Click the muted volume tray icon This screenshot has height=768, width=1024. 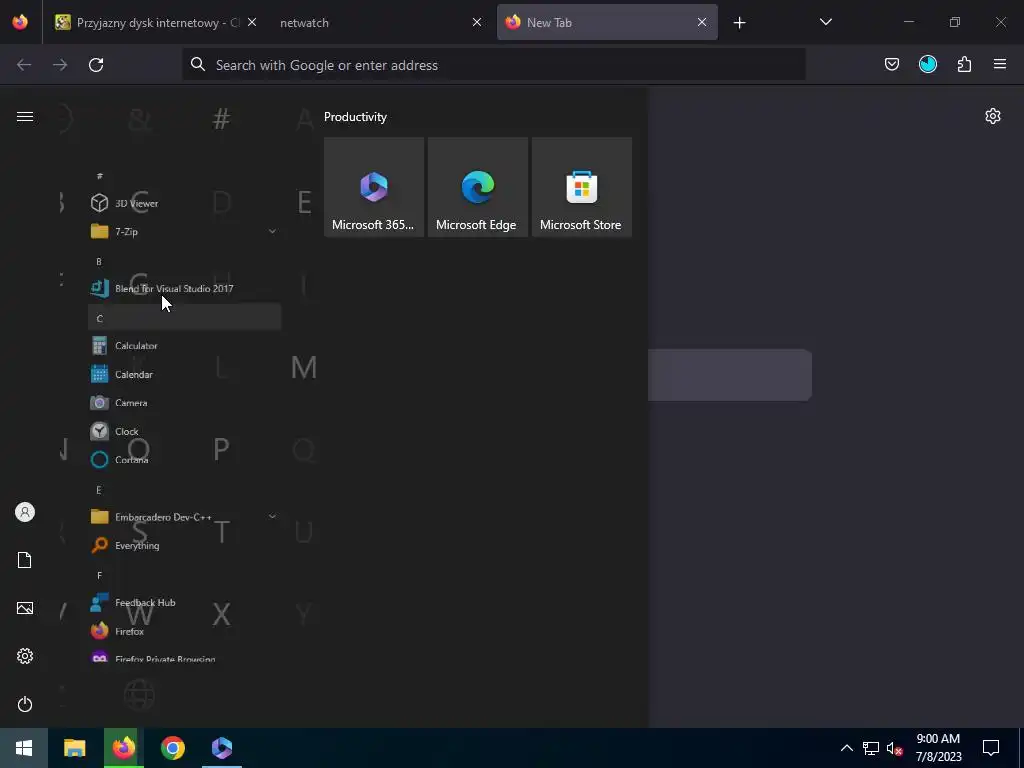coord(895,748)
